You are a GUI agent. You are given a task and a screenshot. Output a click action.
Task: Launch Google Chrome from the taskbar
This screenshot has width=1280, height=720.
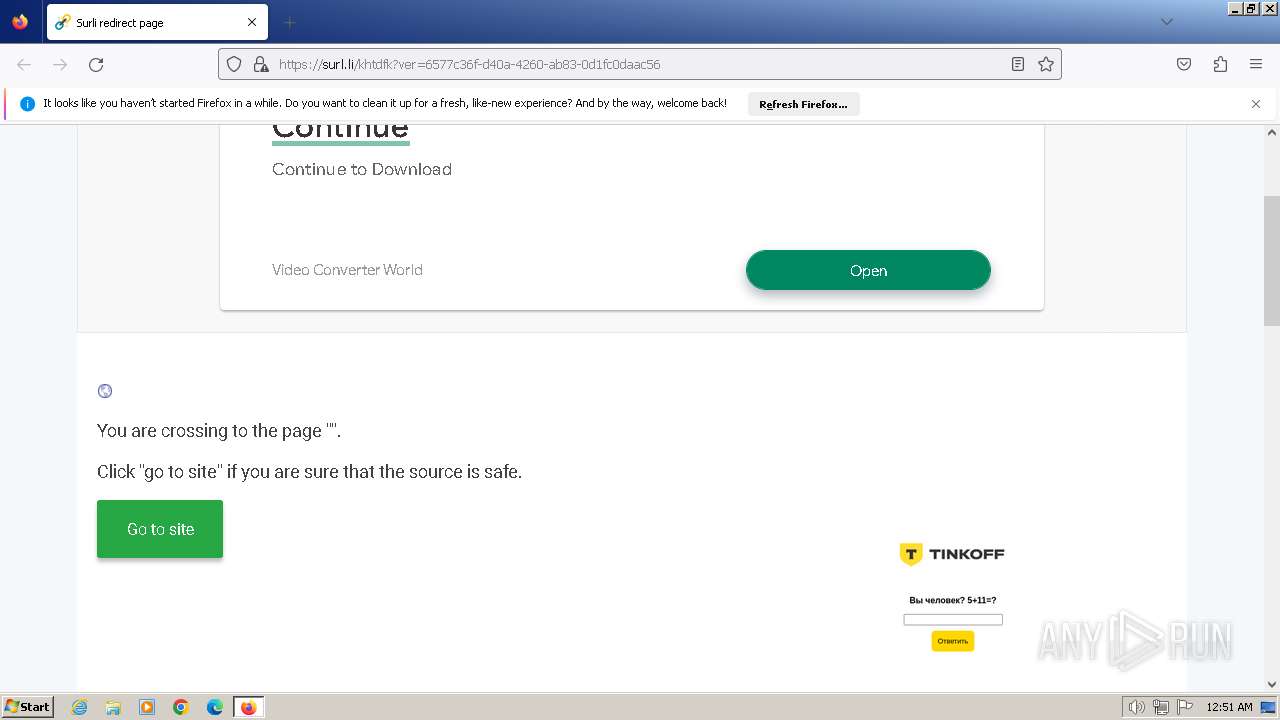[181, 707]
